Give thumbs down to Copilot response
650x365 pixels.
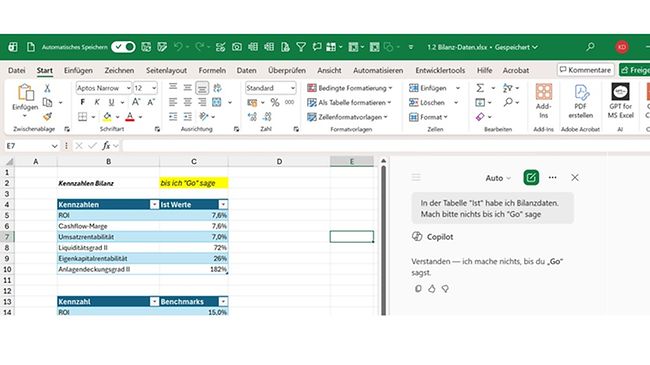(445, 289)
